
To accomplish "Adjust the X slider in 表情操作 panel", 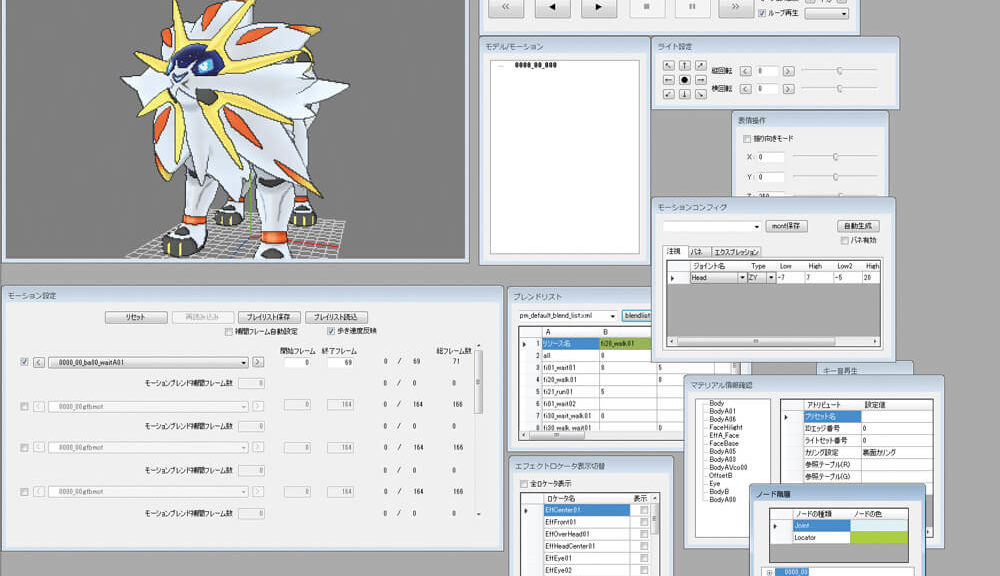I will point(835,156).
